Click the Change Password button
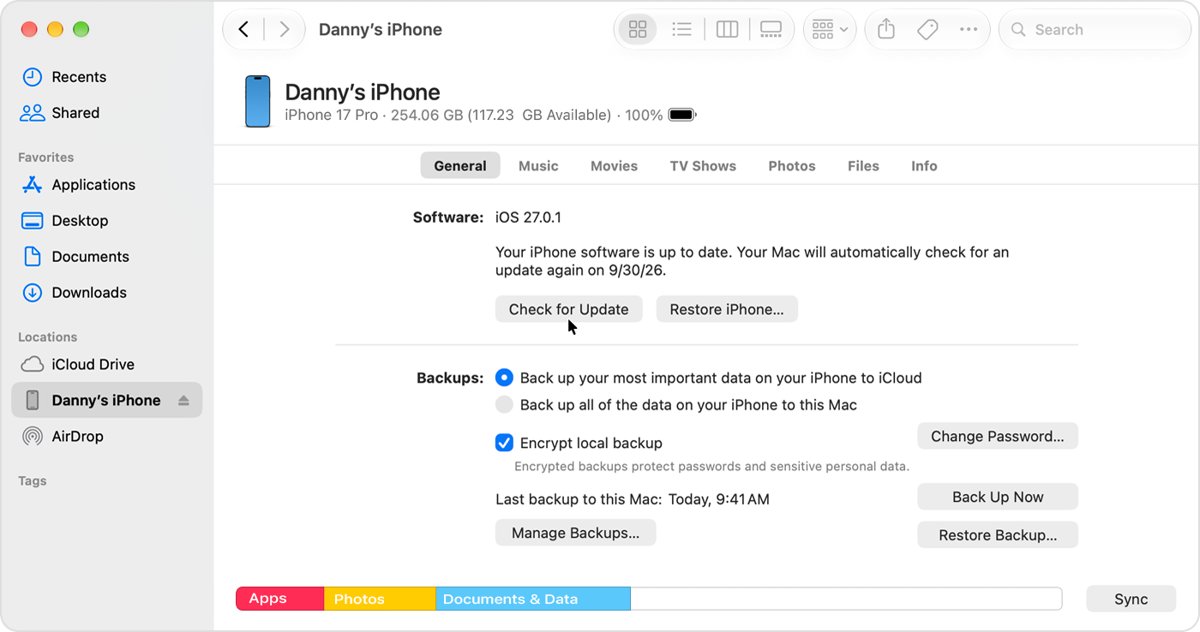 998,436
